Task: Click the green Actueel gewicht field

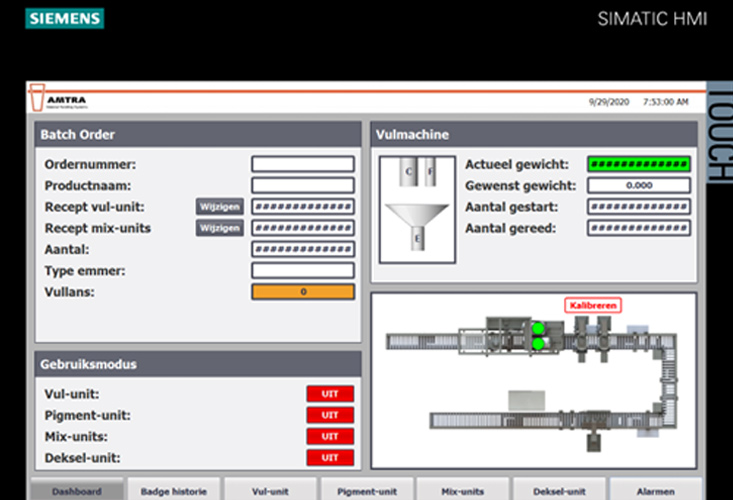Action: click(638, 164)
